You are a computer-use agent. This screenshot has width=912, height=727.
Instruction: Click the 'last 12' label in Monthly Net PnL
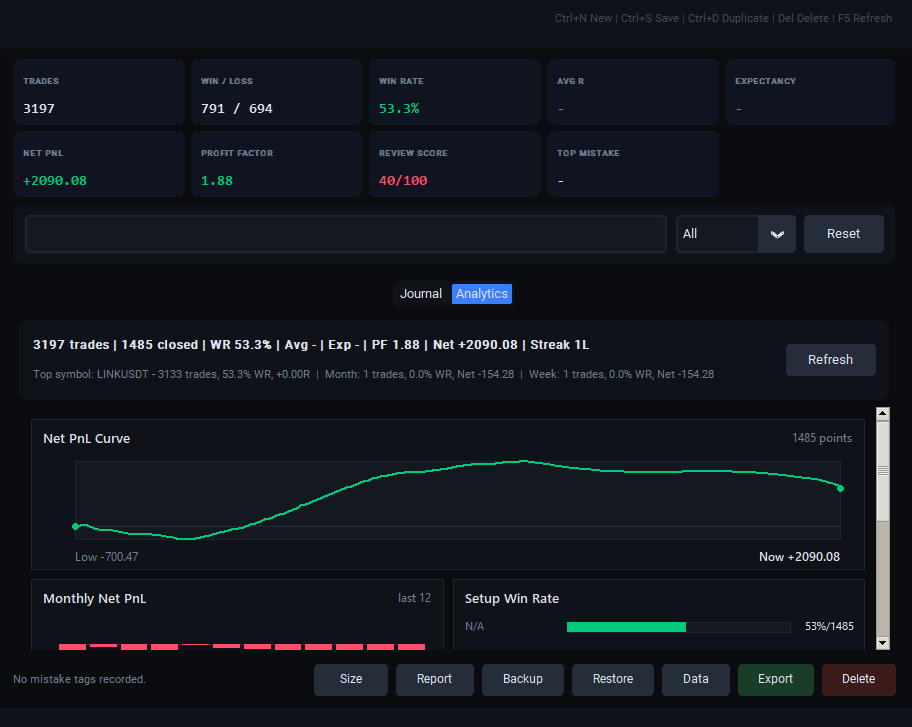click(x=414, y=598)
